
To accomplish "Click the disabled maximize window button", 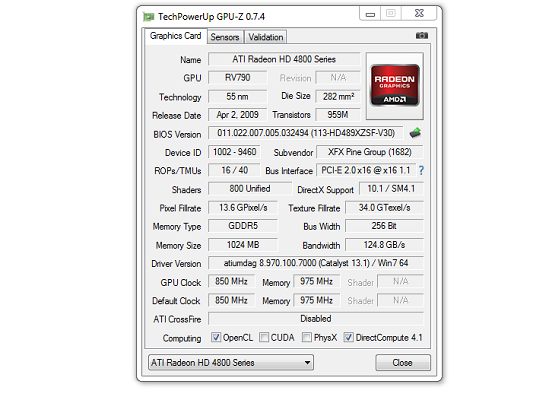I will [x=391, y=14].
